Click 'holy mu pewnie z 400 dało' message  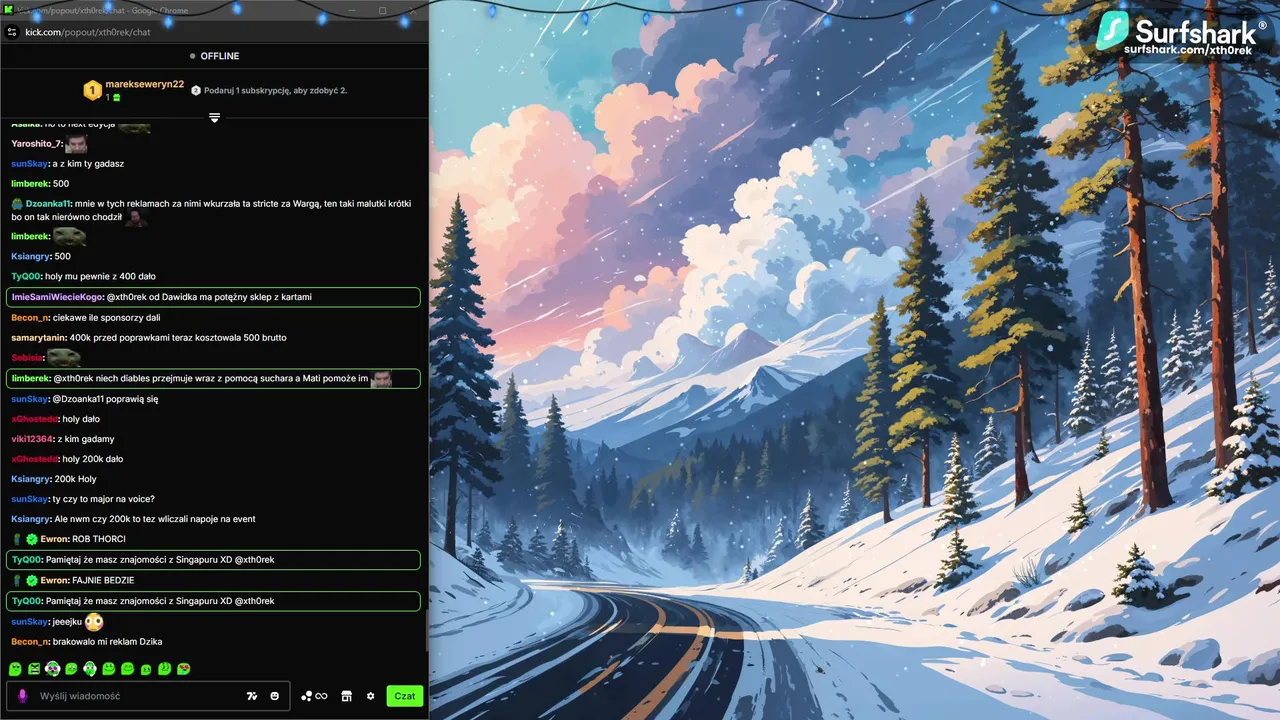point(100,276)
